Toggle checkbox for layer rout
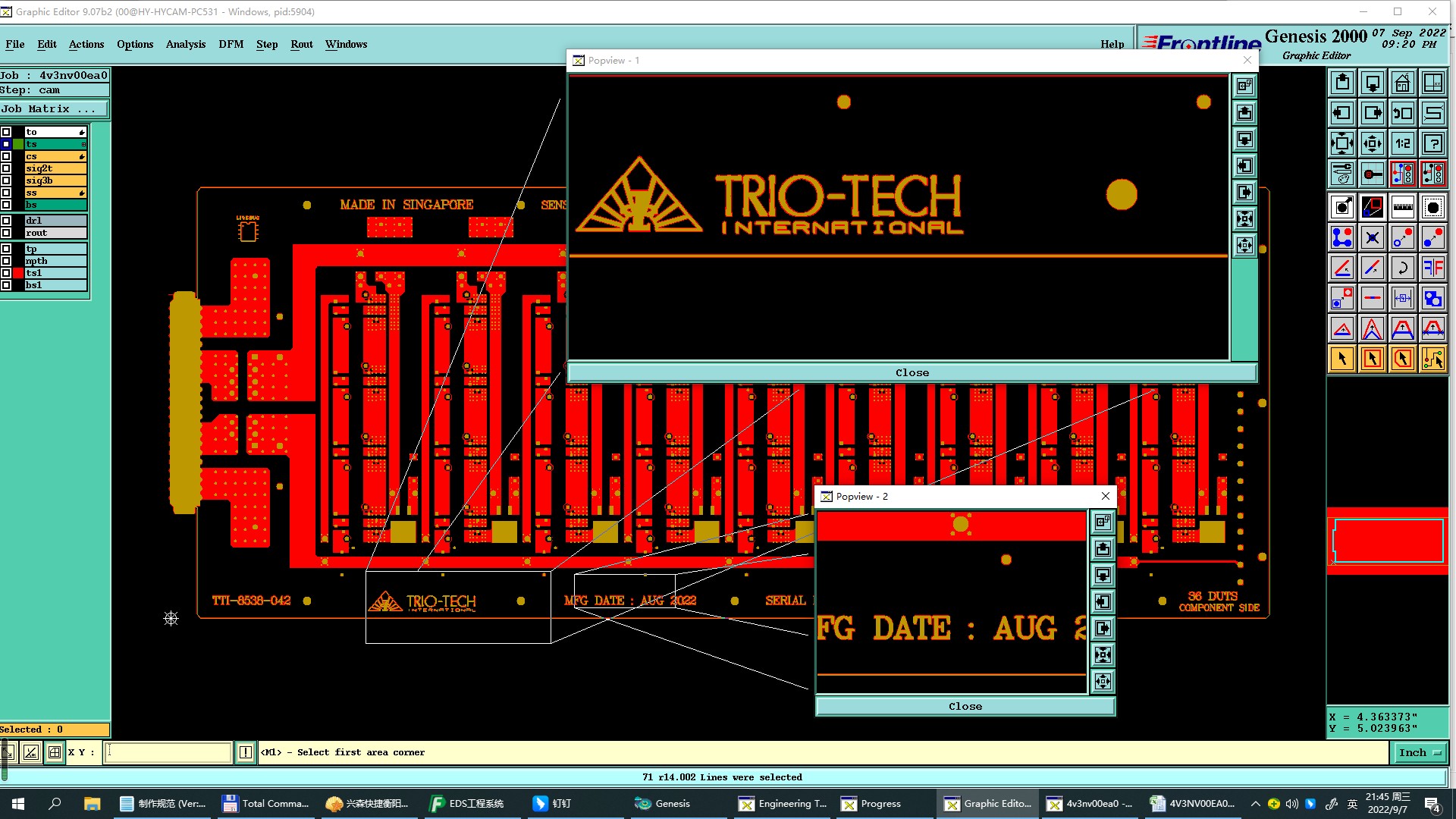This screenshot has width=1456, height=819. 6,233
